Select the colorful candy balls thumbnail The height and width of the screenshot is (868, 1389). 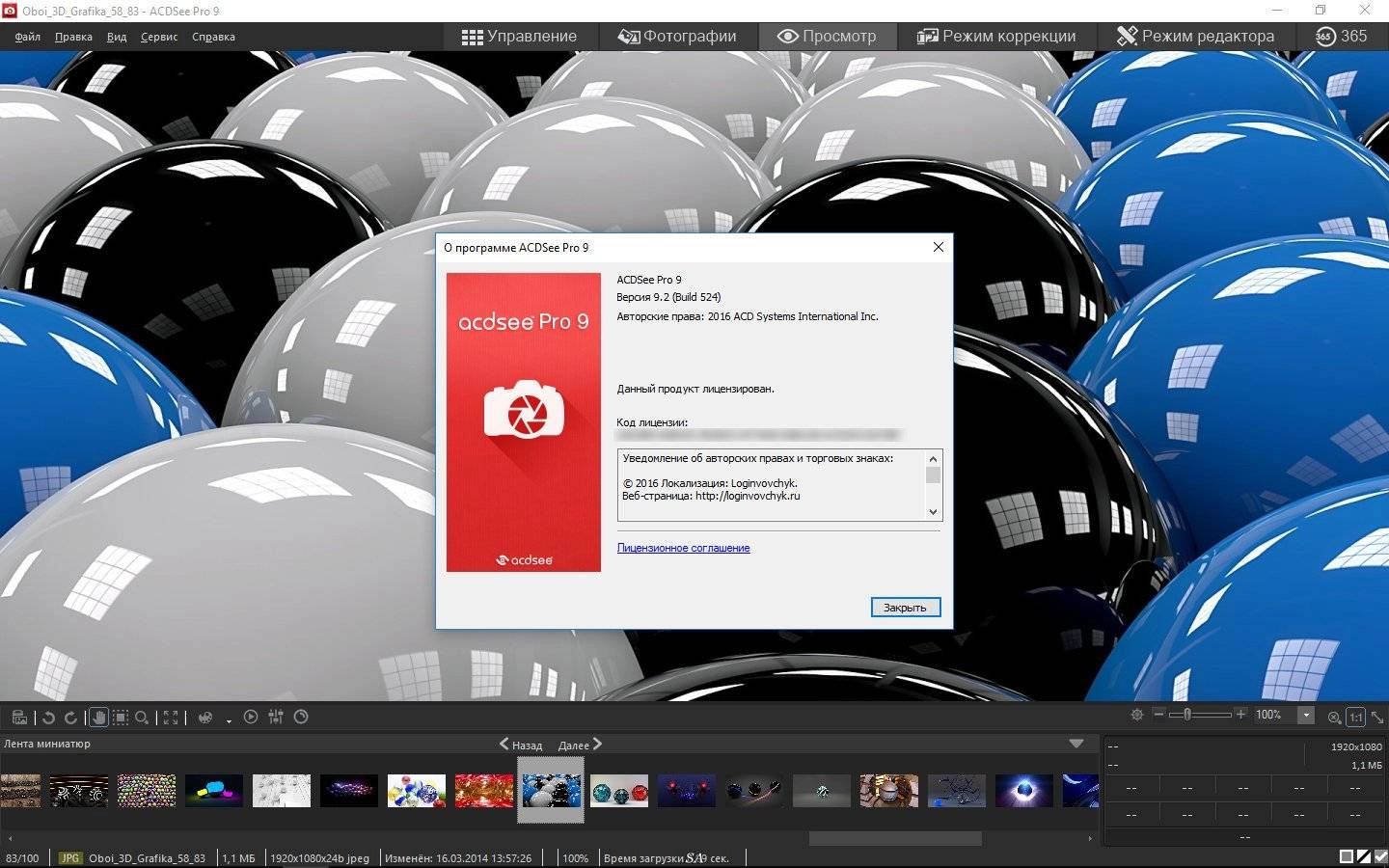[x=147, y=791]
